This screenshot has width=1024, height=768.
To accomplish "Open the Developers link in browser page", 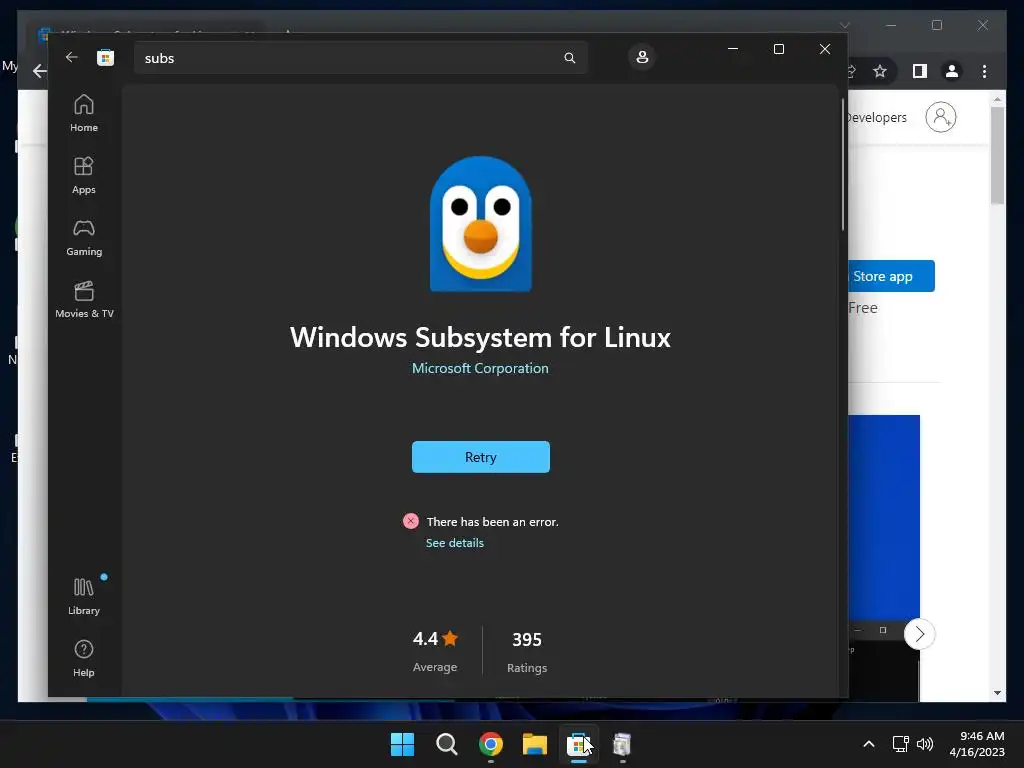I will coord(877,118).
